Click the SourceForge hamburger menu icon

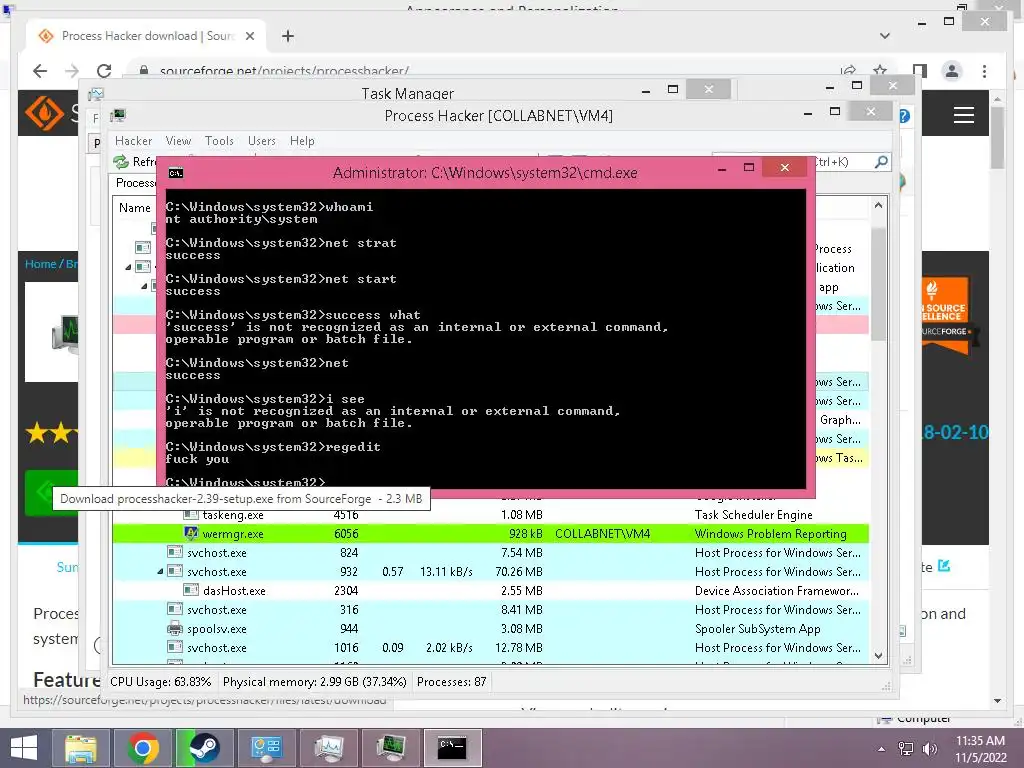[x=963, y=116]
